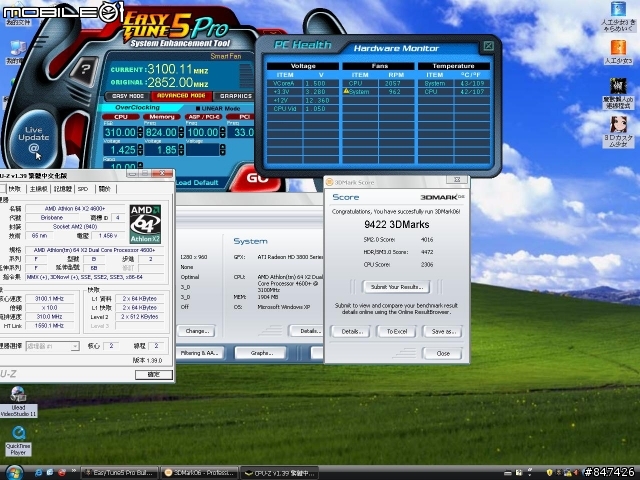The height and width of the screenshot is (480, 640).
Task: Switch to CPU-Z v1.39 taskbar button
Action: click(280, 473)
